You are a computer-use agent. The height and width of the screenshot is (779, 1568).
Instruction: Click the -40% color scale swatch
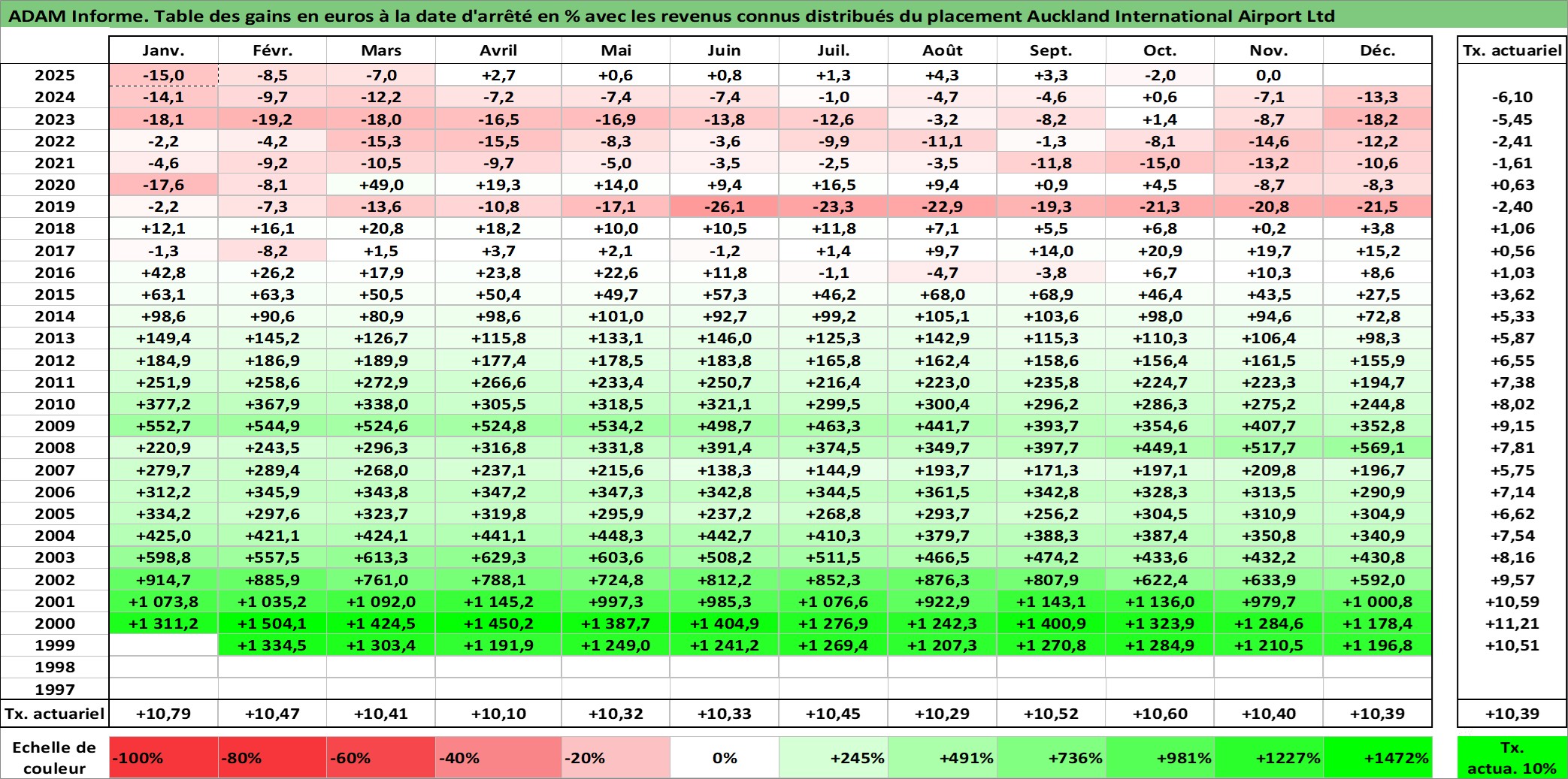(498, 757)
